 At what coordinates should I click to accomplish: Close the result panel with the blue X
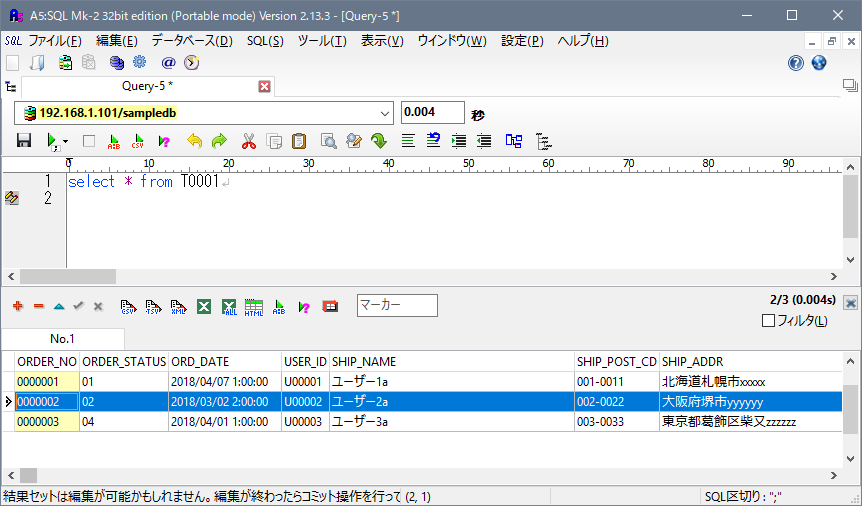[850, 303]
